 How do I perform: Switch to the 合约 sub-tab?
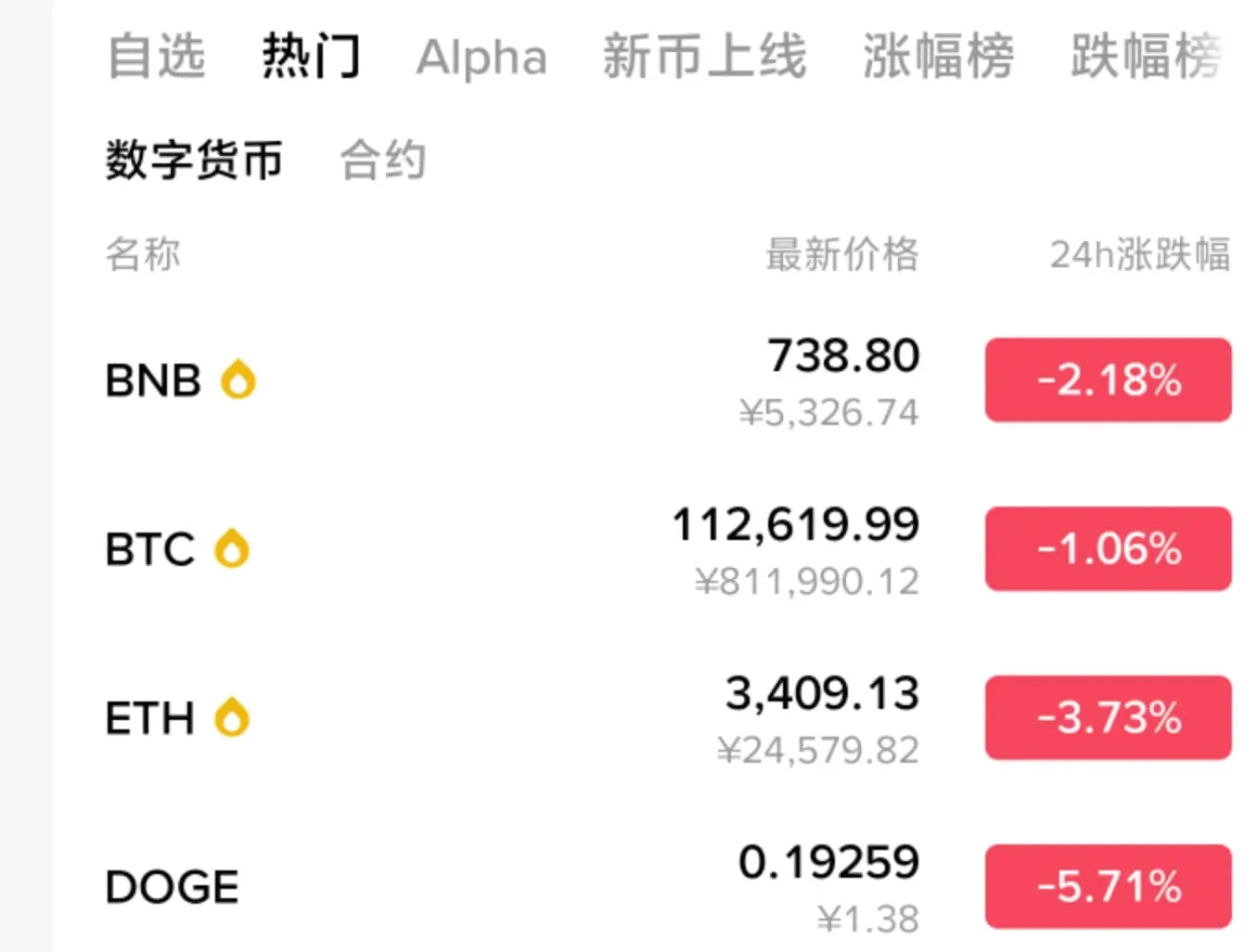pos(383,160)
